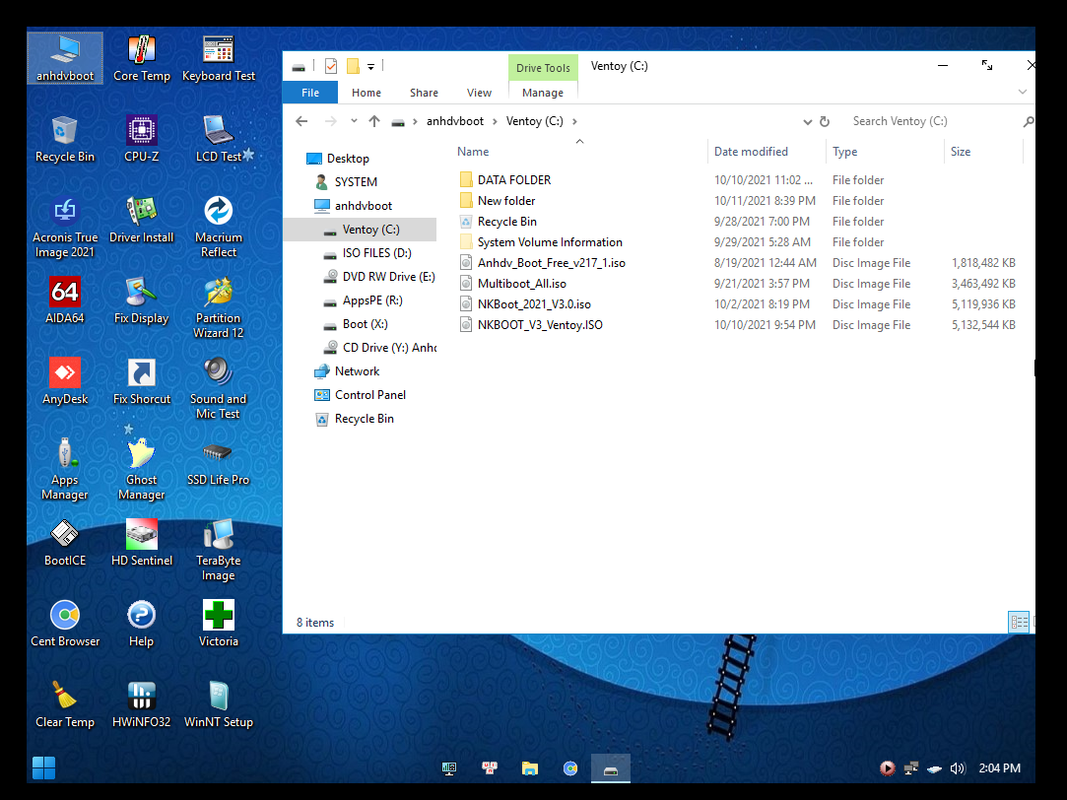
Task: Select the SSD Life Pro icon
Action: (x=218, y=462)
